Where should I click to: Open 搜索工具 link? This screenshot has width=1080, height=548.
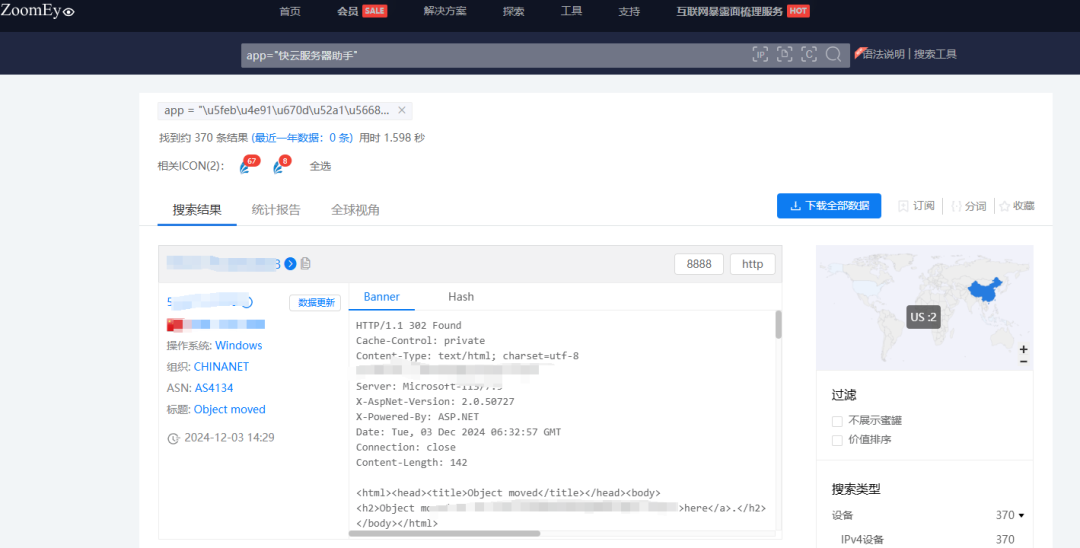click(x=935, y=54)
